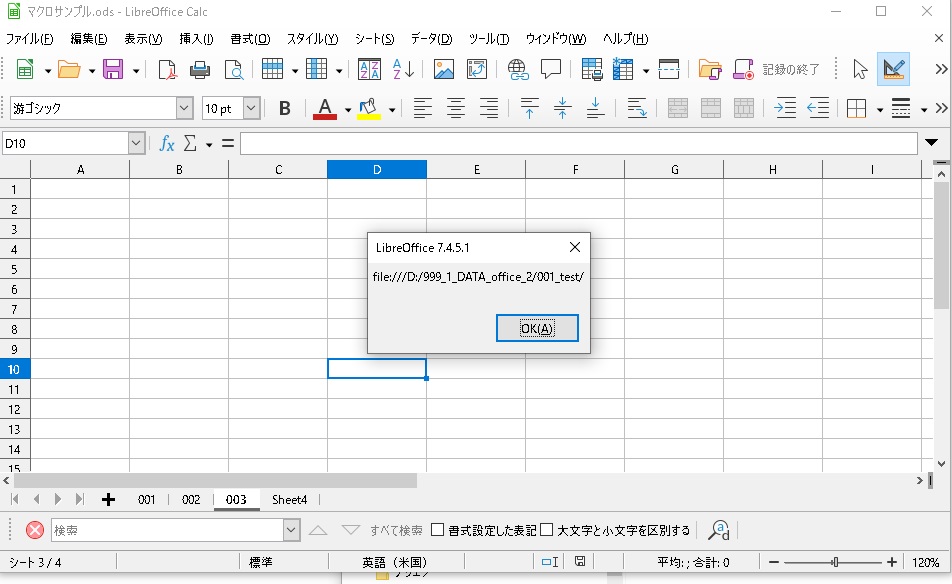Align text right
Screen dimensions: 952x584
coord(489,109)
